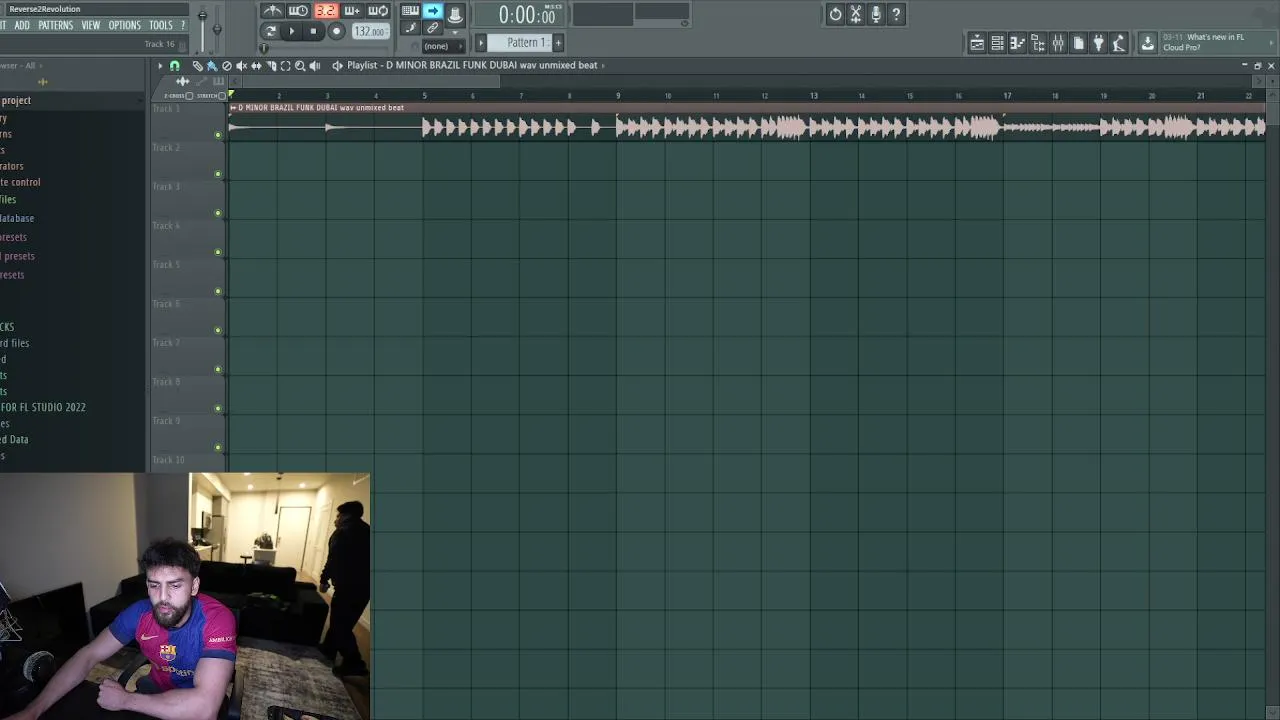Screen dimensions: 1280x720
Task: Click the microphone recording icon
Action: tap(876, 14)
